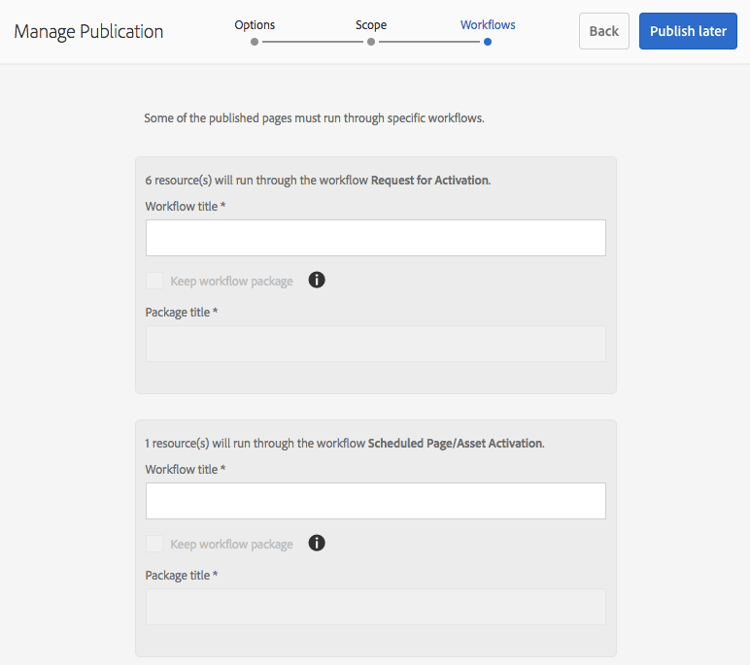
Task: Click Package title field under Scheduled Page/Asset Activation
Action: click(x=375, y=607)
